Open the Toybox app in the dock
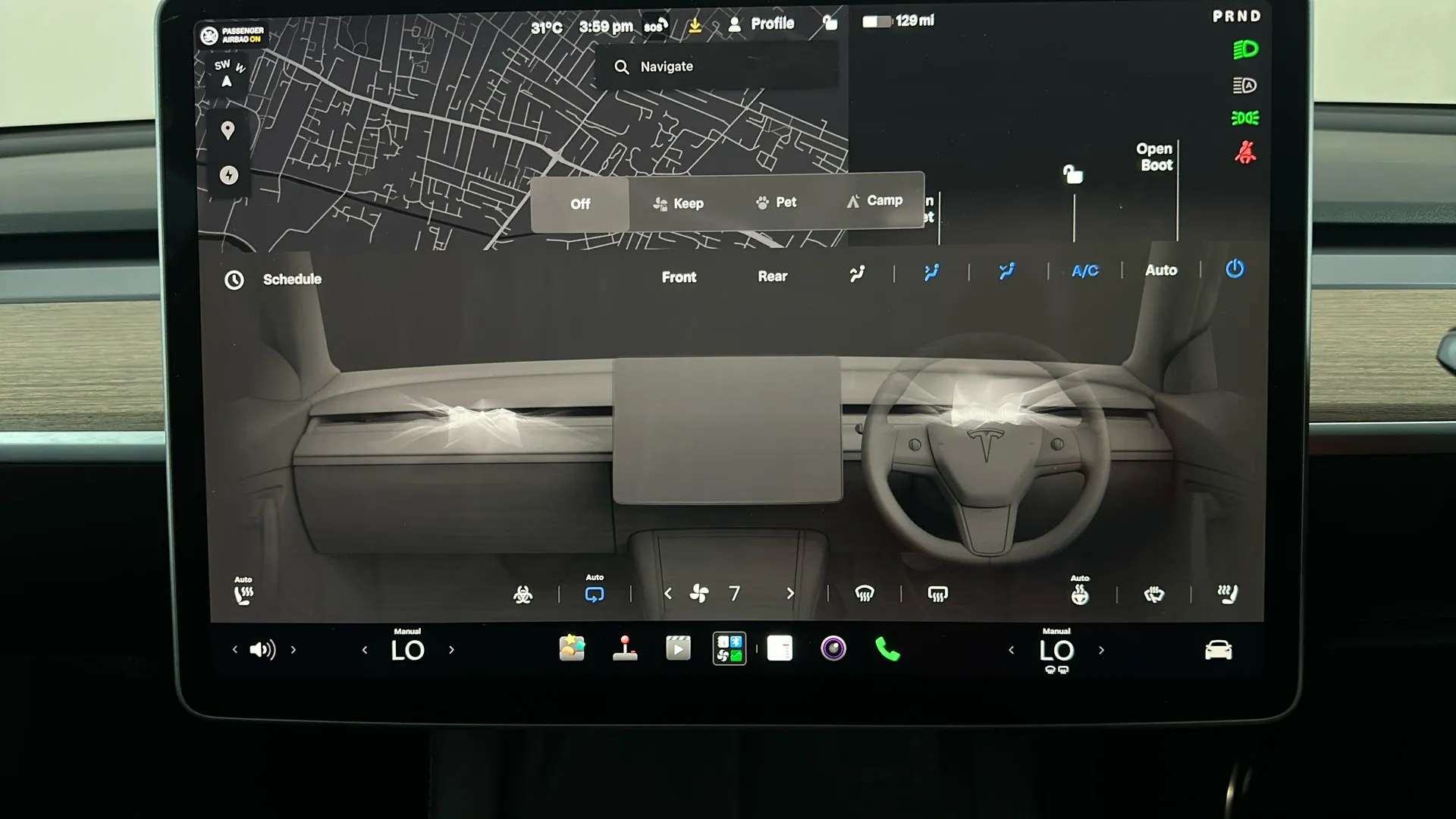This screenshot has width=1456, height=819. [572, 648]
